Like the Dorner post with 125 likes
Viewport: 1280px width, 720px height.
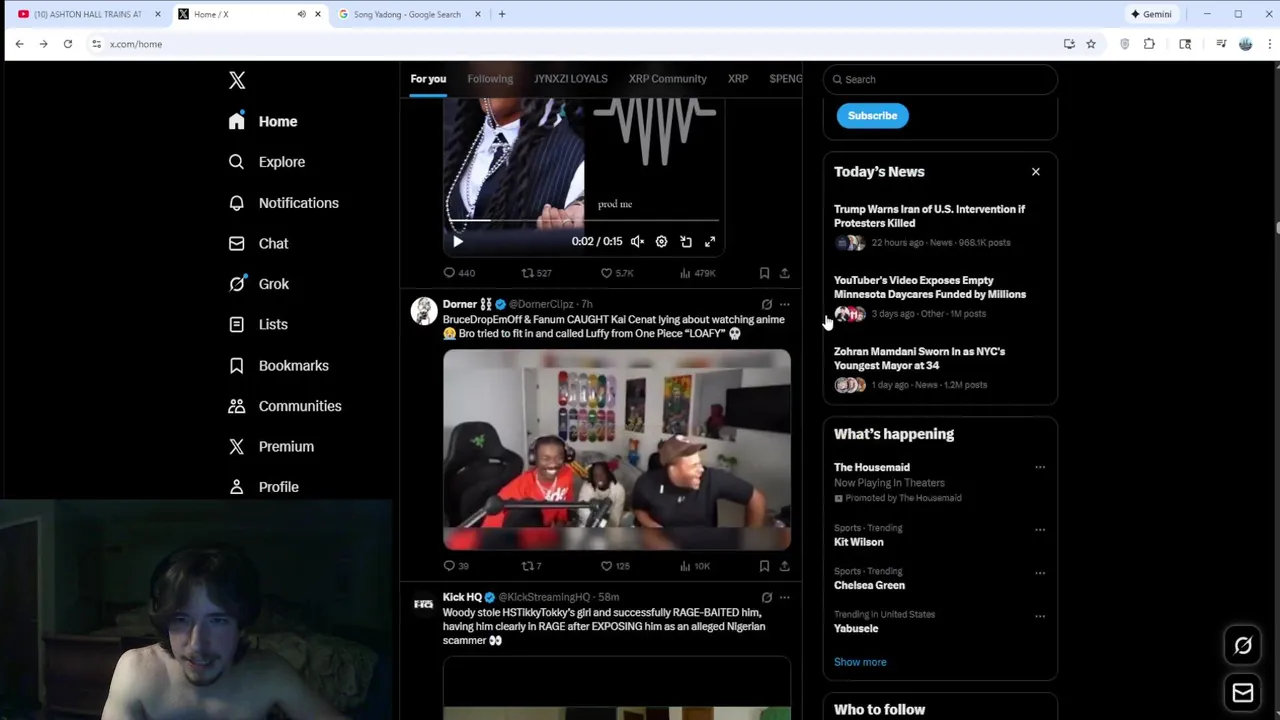tap(615, 566)
